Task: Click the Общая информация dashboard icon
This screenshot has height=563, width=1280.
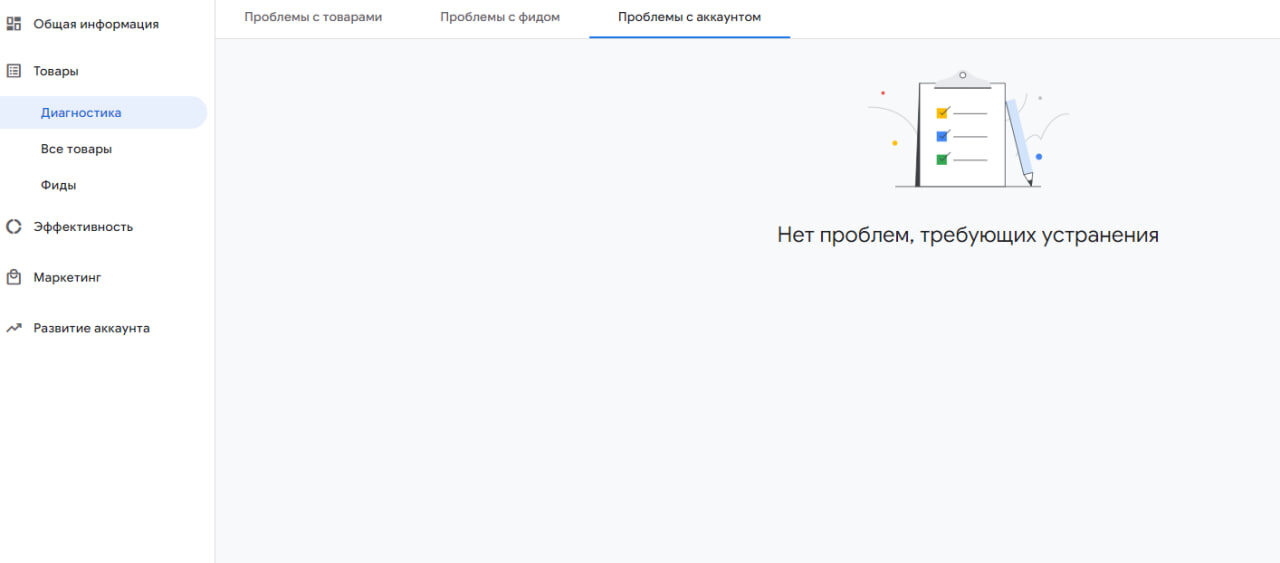Action: pos(14,24)
